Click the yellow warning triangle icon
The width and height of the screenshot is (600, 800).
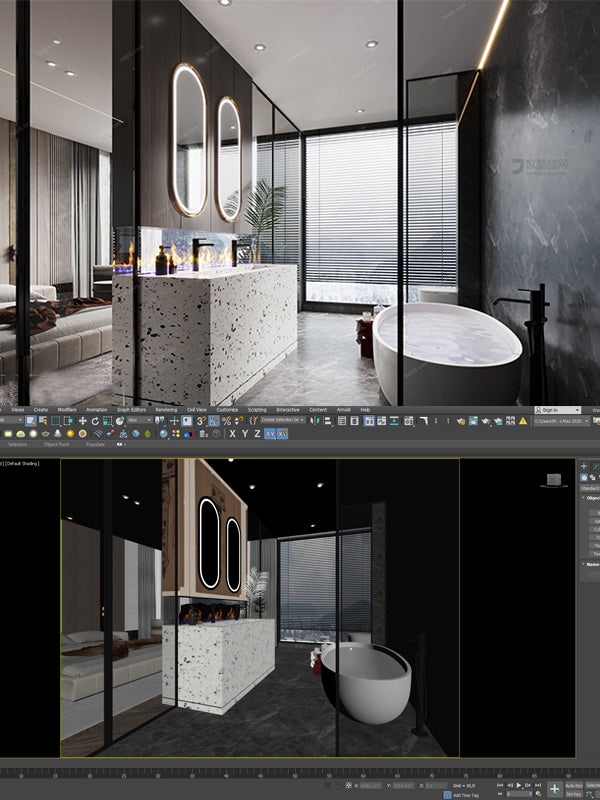coord(523,421)
